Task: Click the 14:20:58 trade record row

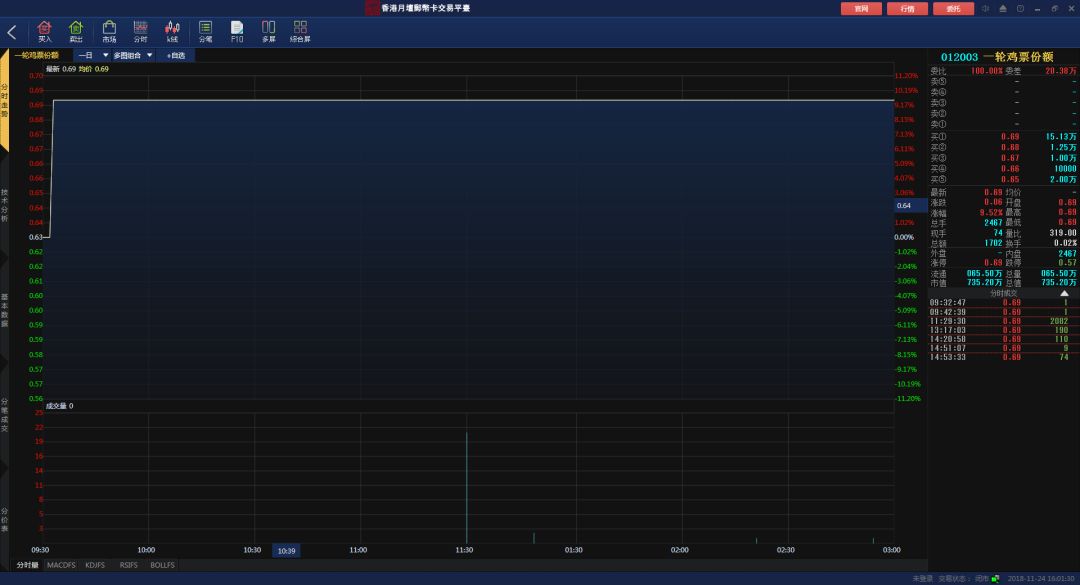Action: pyautogui.click(x=1003, y=339)
